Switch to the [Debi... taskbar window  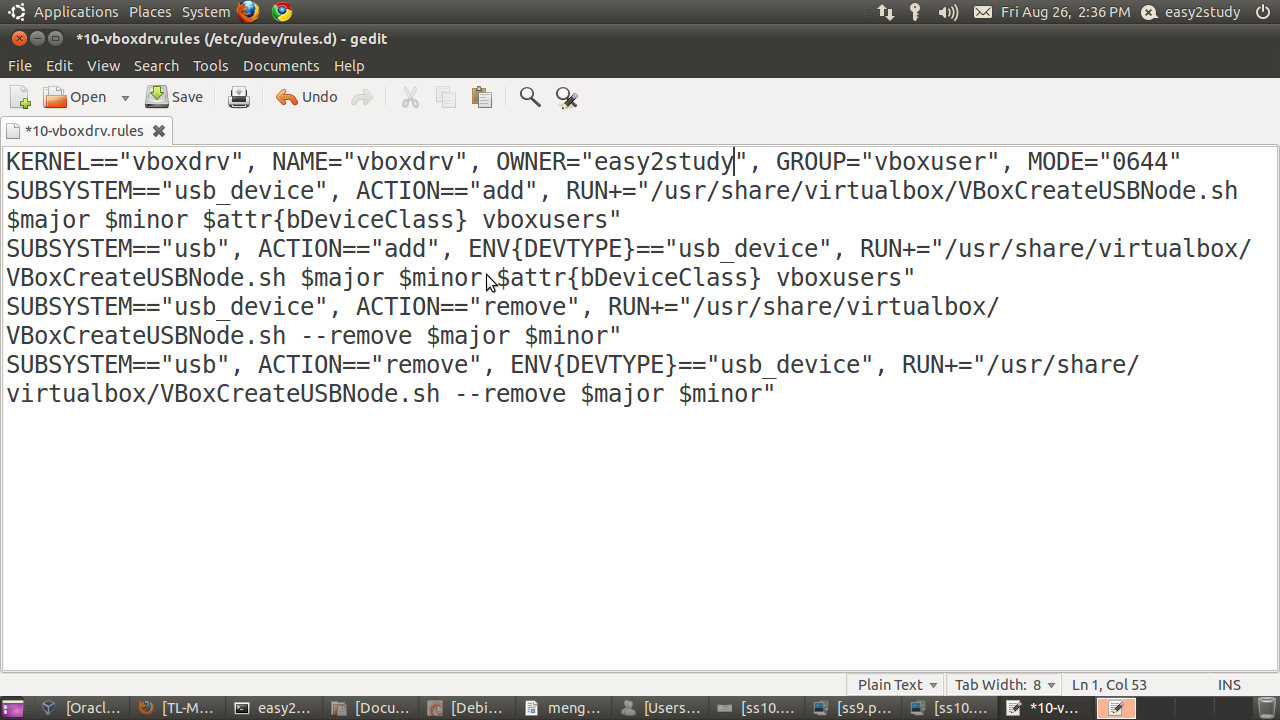tap(468, 708)
